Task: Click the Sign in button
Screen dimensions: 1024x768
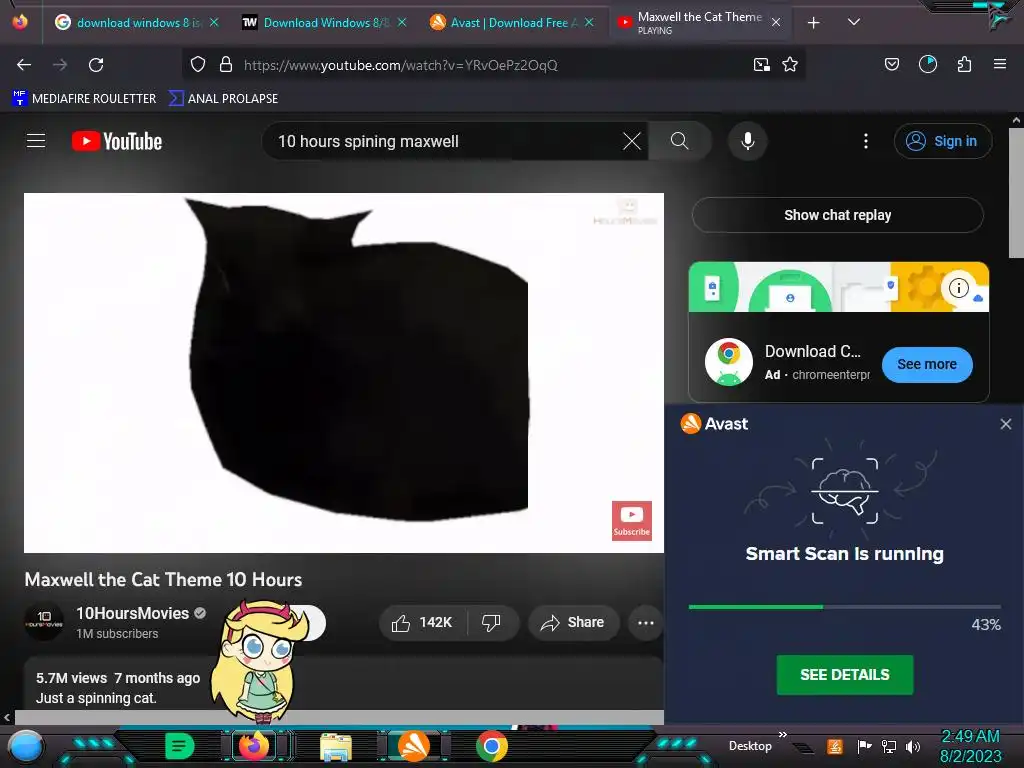Action: pos(942,141)
